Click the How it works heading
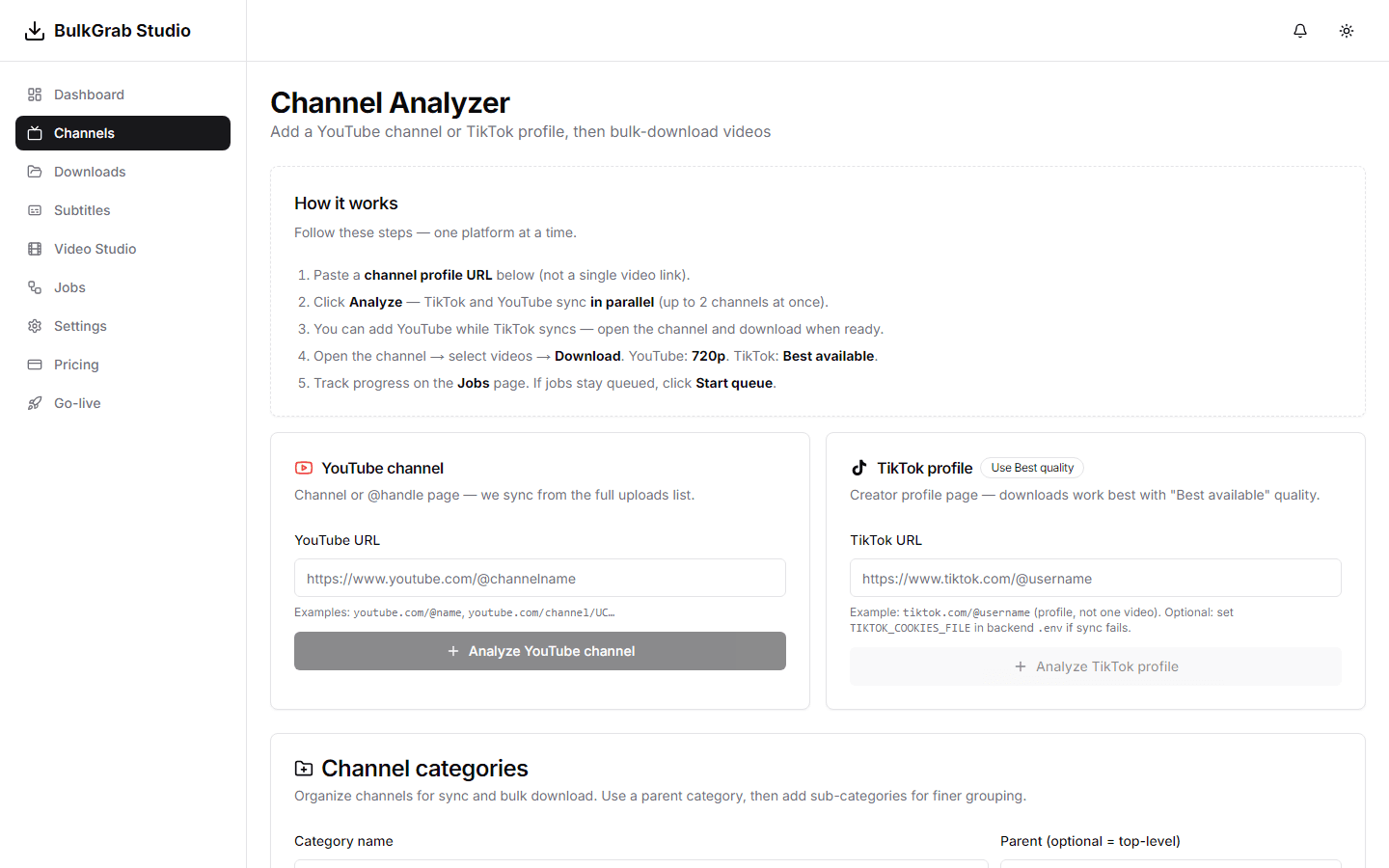1389x868 pixels. coord(346,203)
